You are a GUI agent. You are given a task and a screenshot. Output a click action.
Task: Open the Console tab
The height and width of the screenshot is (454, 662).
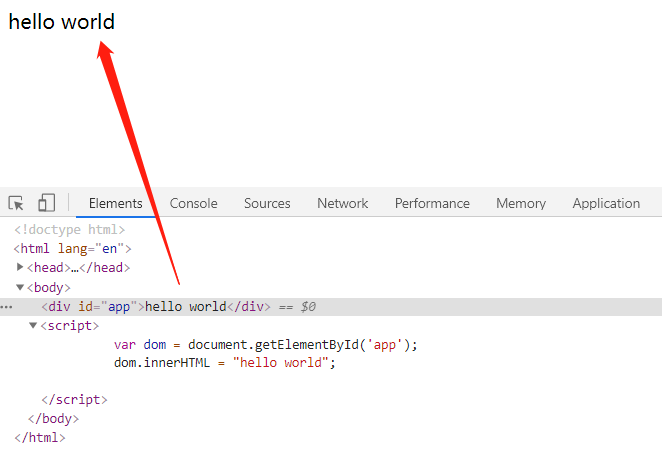click(193, 203)
